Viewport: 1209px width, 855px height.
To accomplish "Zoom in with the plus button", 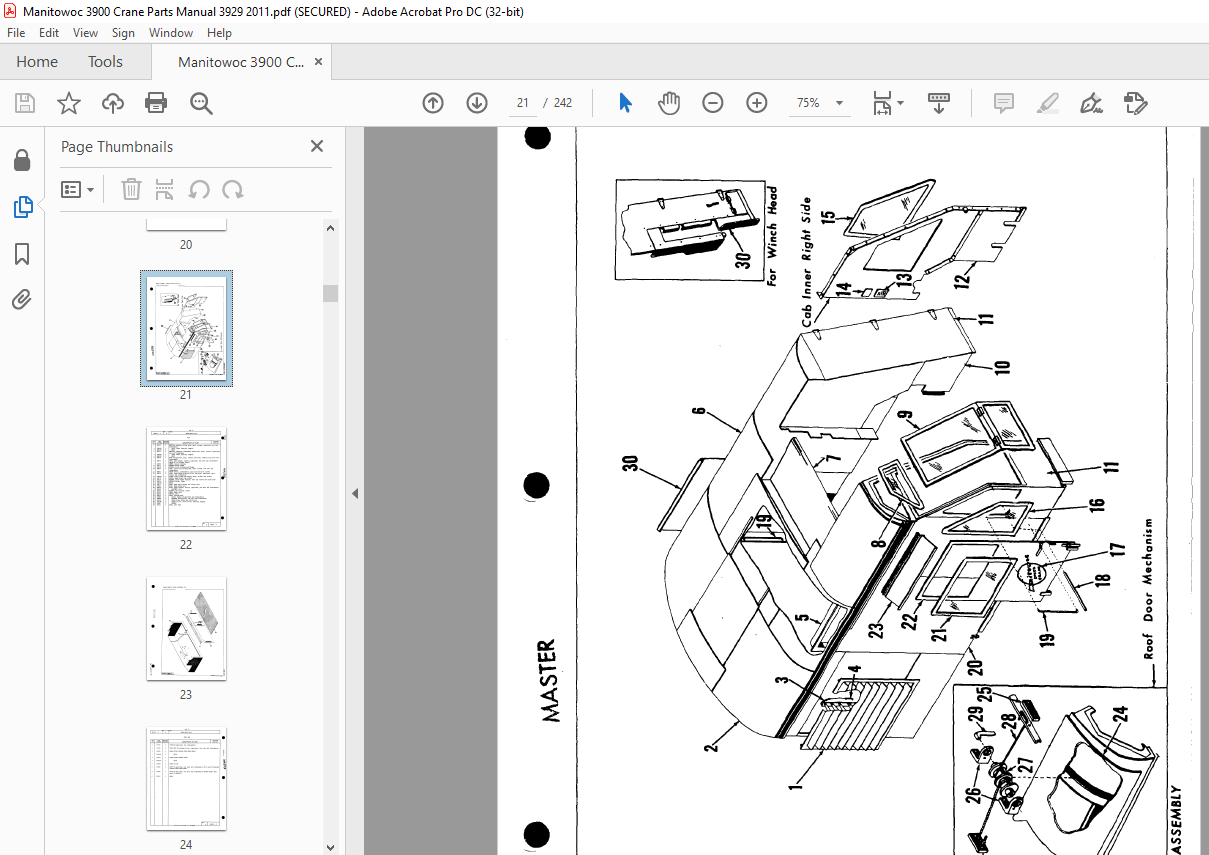I will pyautogui.click(x=757, y=103).
